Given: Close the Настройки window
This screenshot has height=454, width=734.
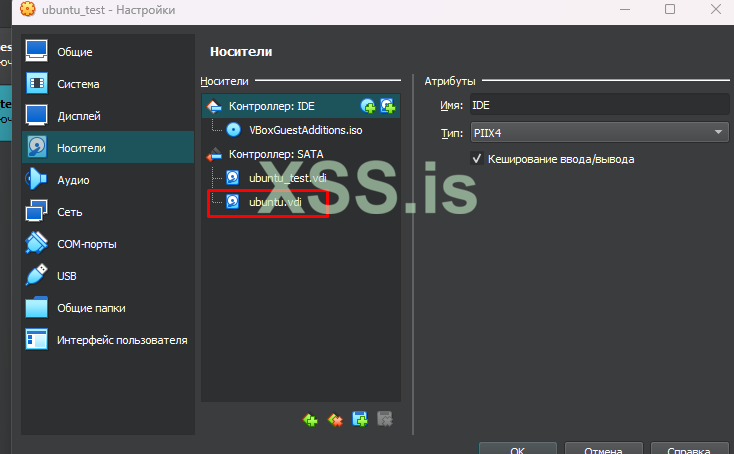Looking at the screenshot, I should point(716,9).
